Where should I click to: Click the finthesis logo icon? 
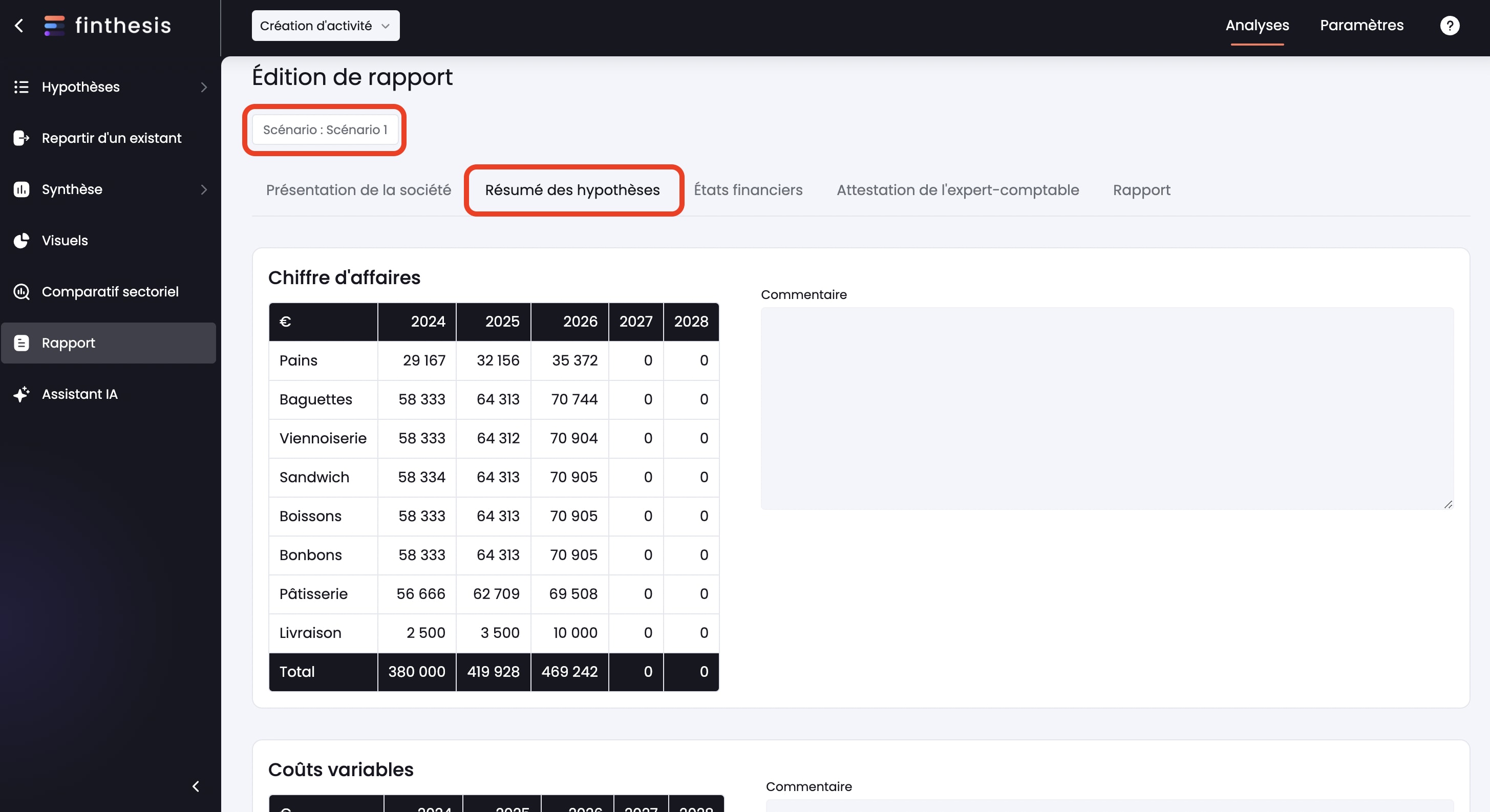click(54, 26)
